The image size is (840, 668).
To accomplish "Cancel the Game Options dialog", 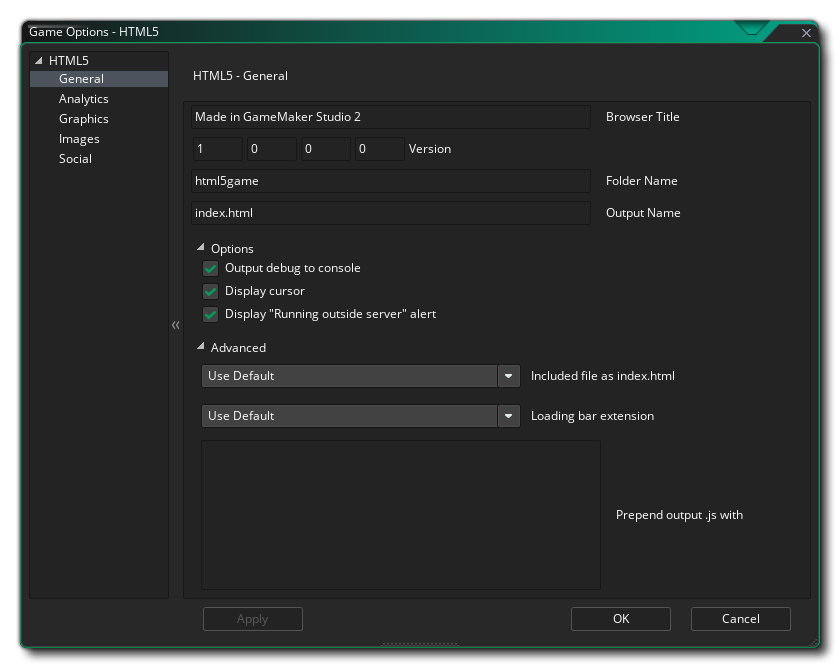I will (740, 618).
